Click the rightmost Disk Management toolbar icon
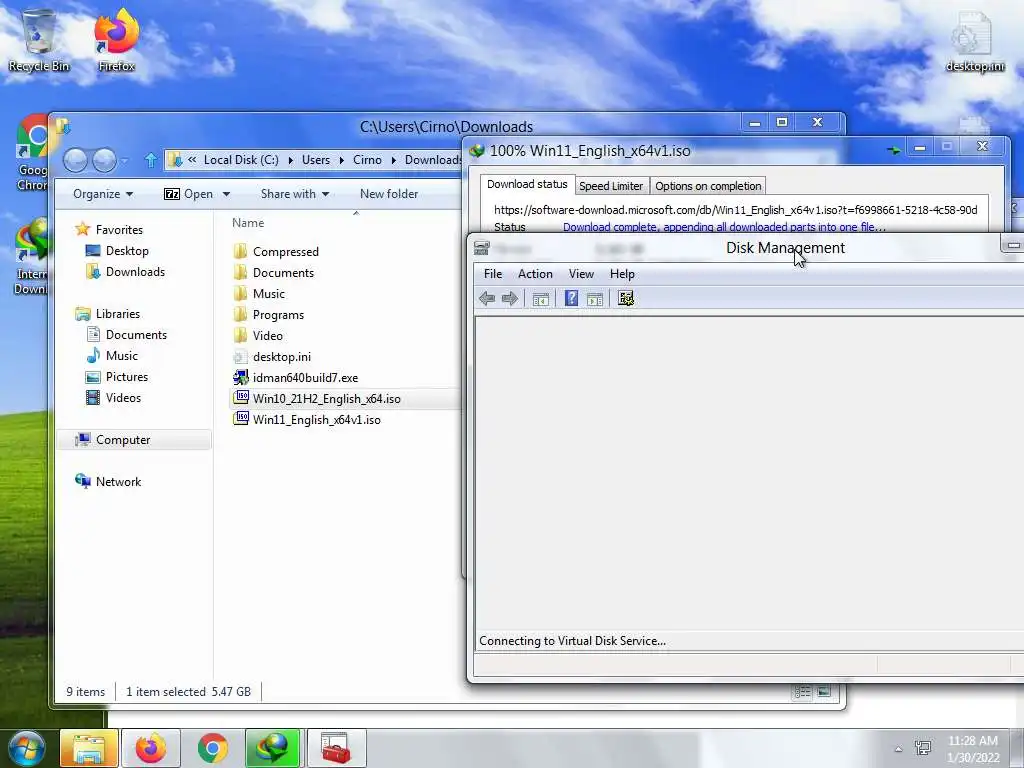 click(626, 298)
